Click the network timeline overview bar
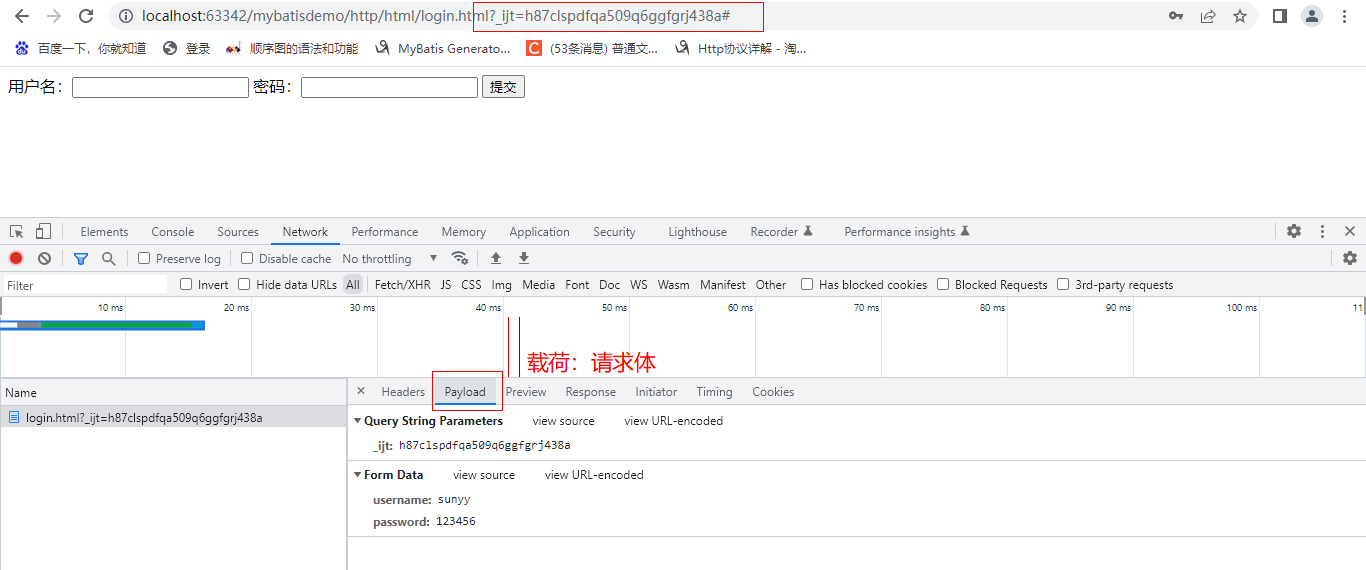 102,325
